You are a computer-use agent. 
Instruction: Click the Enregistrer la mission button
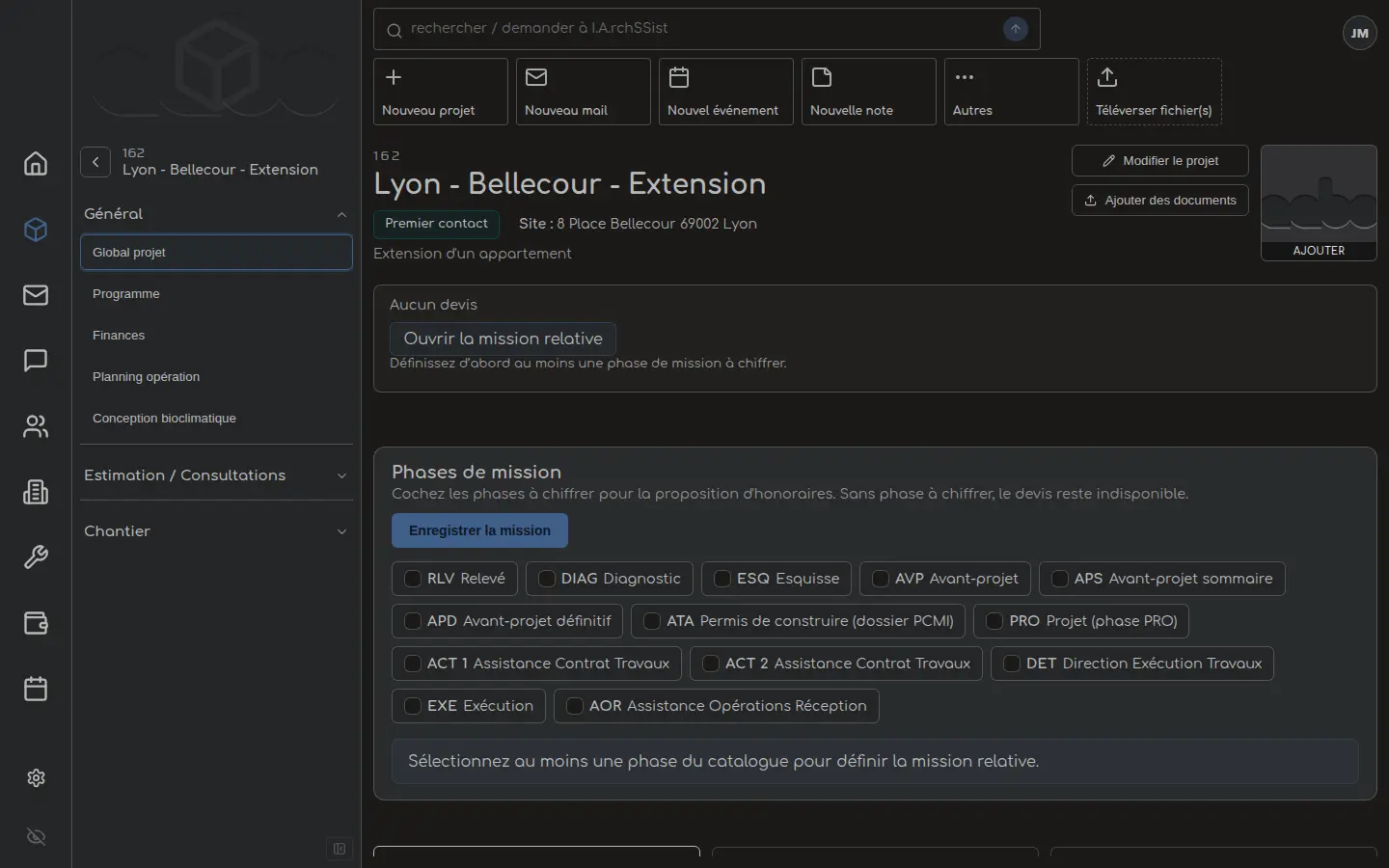tap(479, 530)
